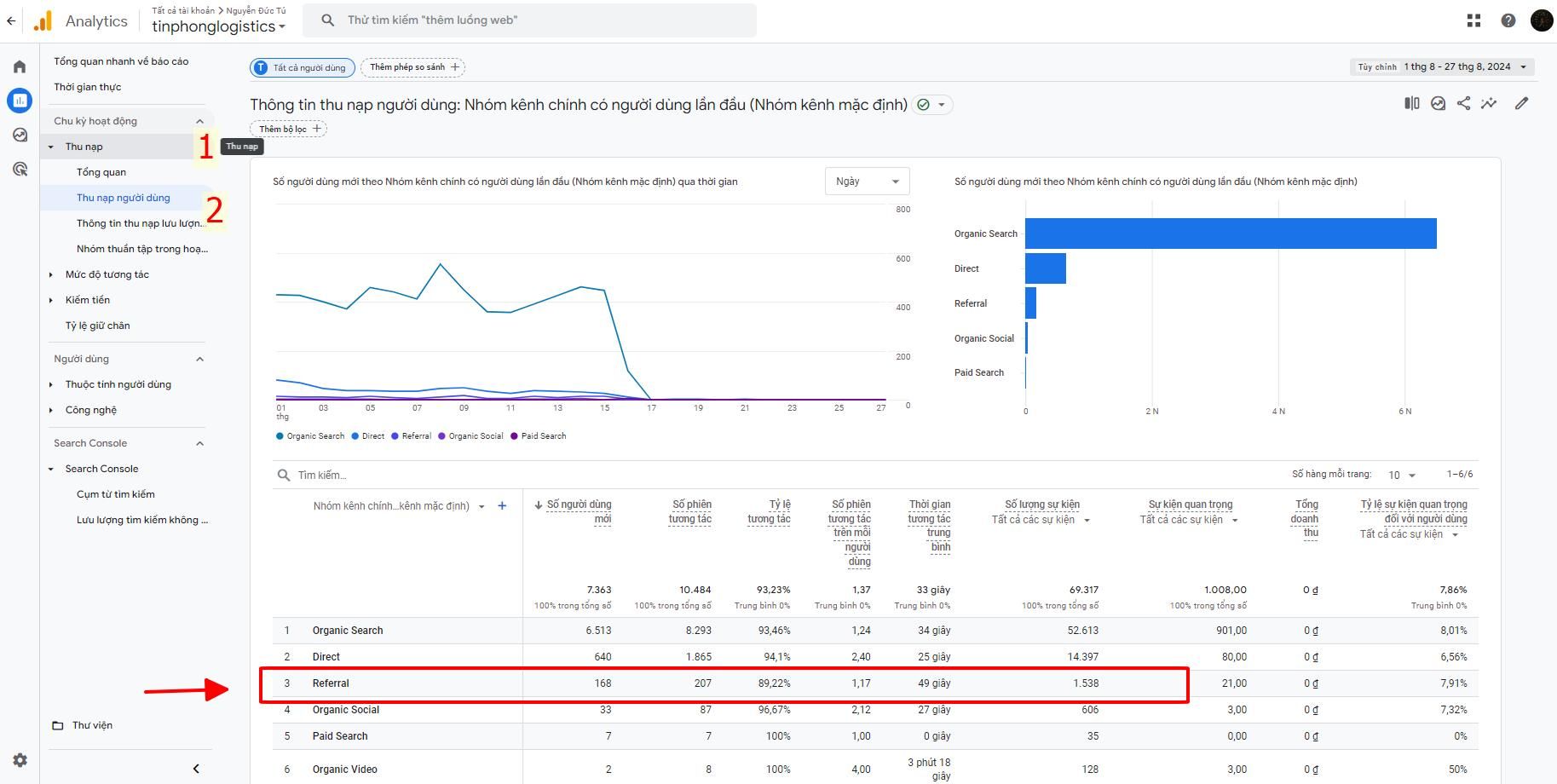The width and height of the screenshot is (1557, 784).
Task: Toggle Organic Social legend series
Action: 470,436
